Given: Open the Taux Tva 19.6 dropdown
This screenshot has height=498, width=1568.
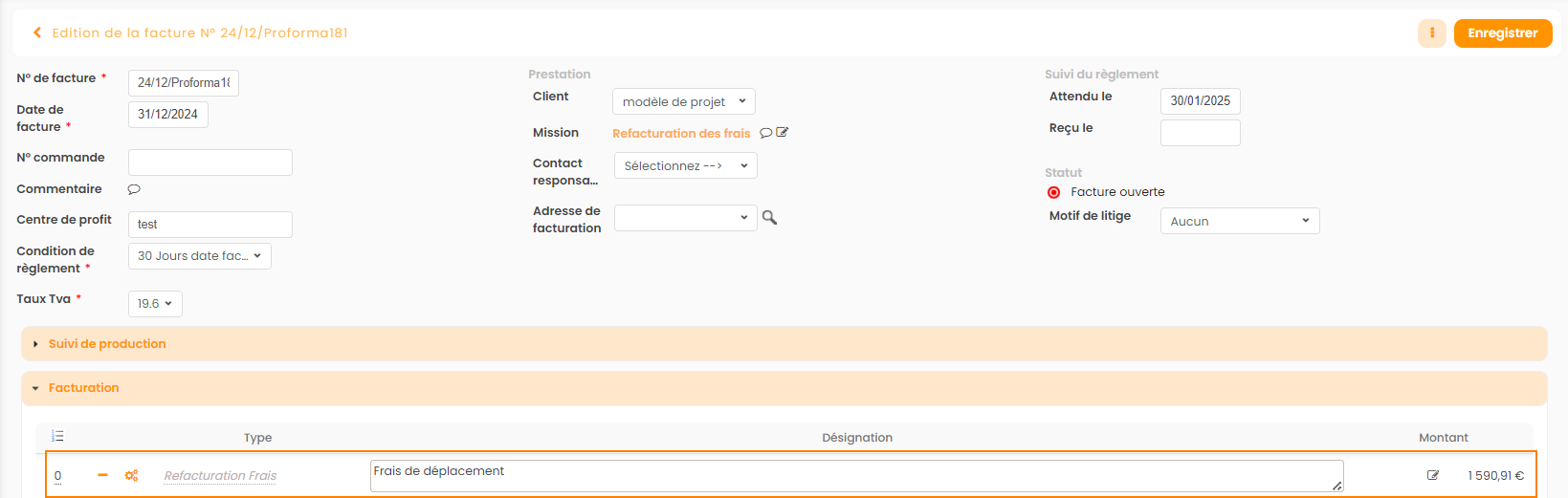Looking at the screenshot, I should pyautogui.click(x=155, y=304).
